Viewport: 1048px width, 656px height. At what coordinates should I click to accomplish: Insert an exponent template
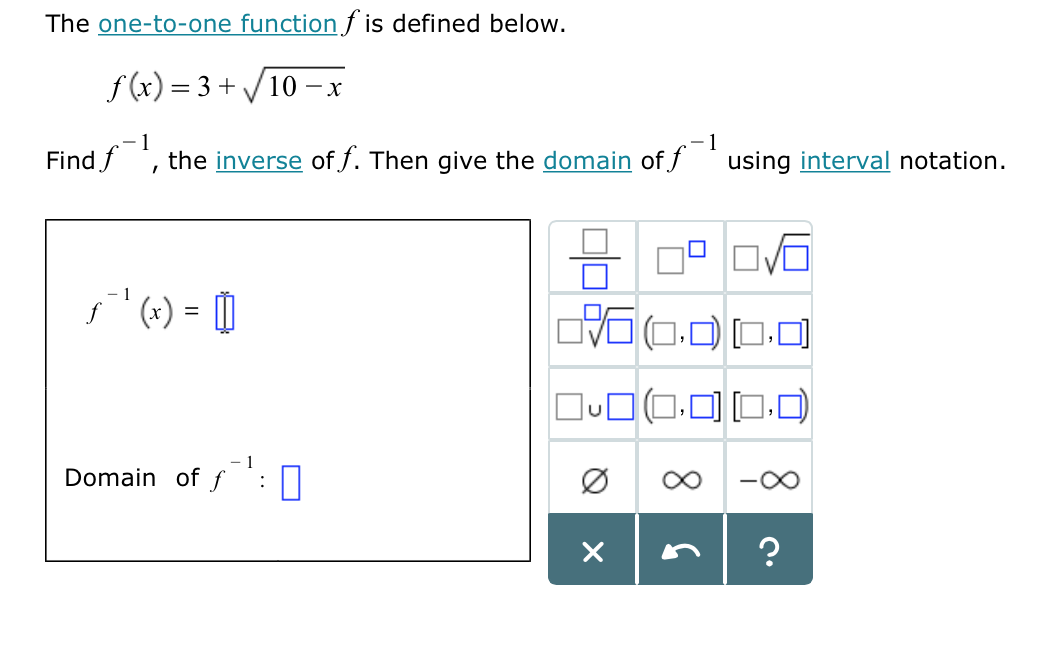(681, 257)
